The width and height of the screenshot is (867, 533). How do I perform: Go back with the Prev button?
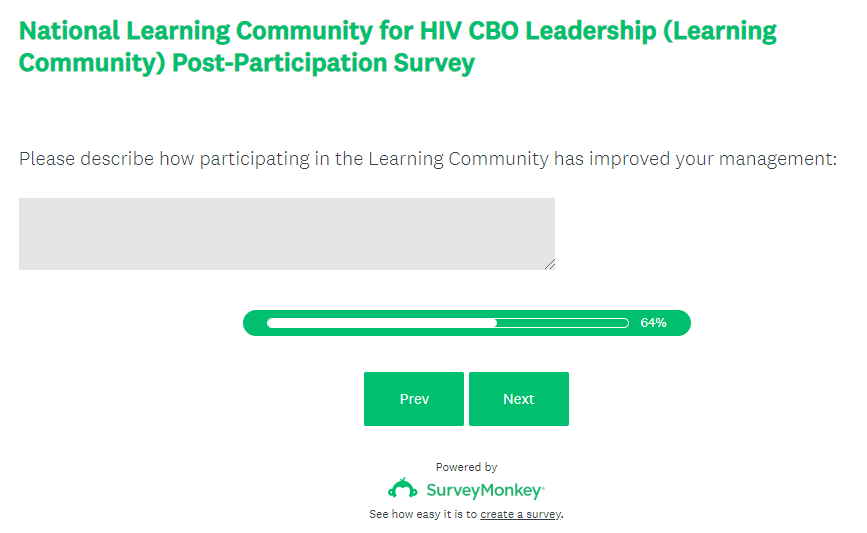[x=414, y=399]
